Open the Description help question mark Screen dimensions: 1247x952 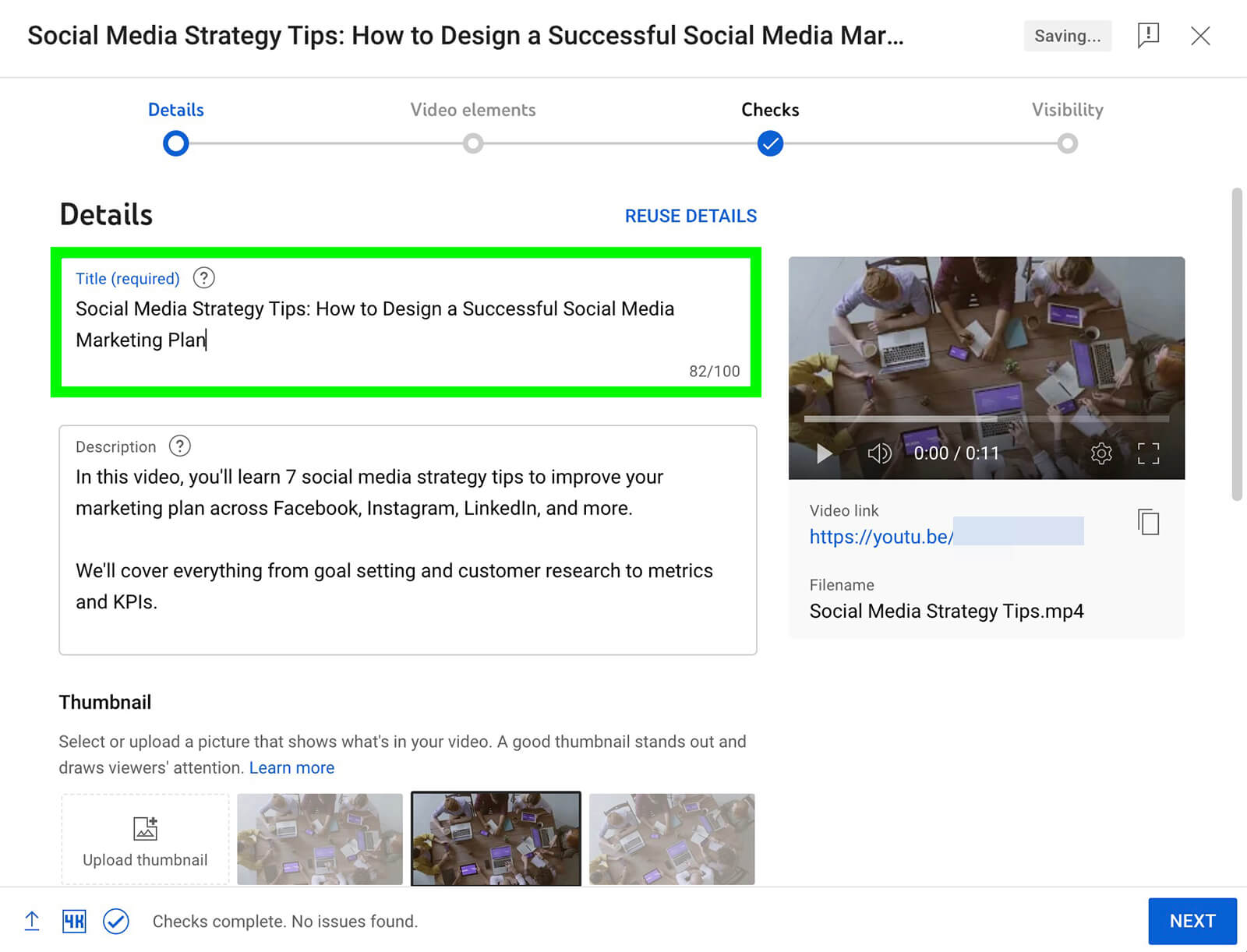tap(180, 446)
